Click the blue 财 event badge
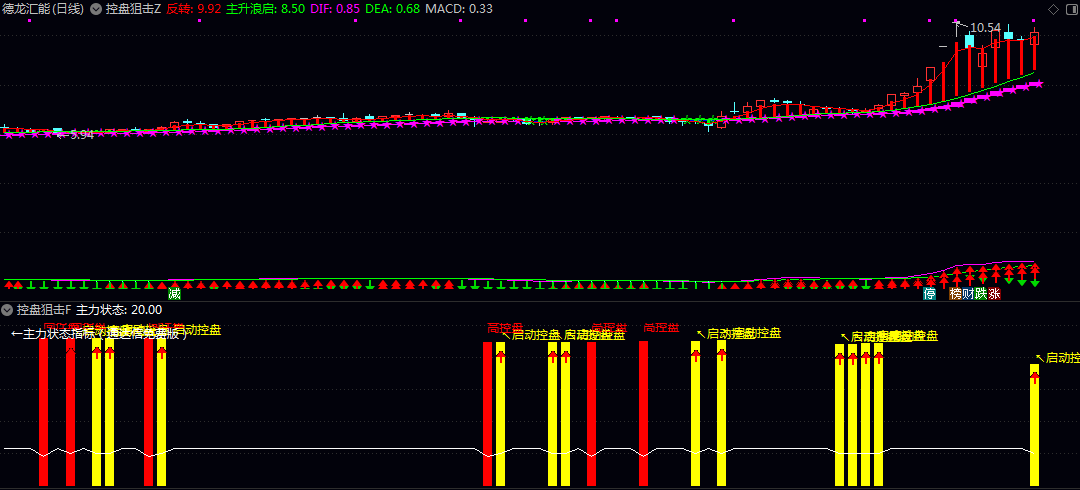1080x490 pixels. (968, 294)
